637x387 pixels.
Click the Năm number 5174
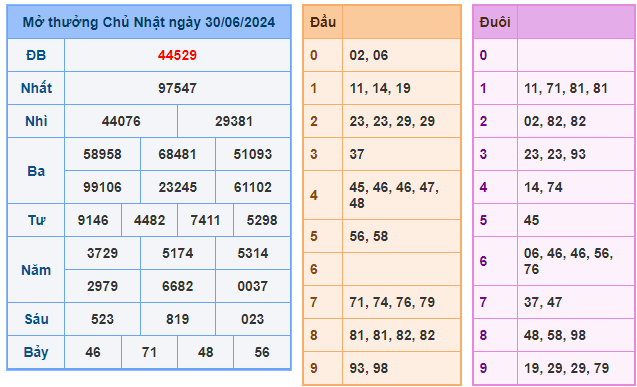click(x=178, y=253)
